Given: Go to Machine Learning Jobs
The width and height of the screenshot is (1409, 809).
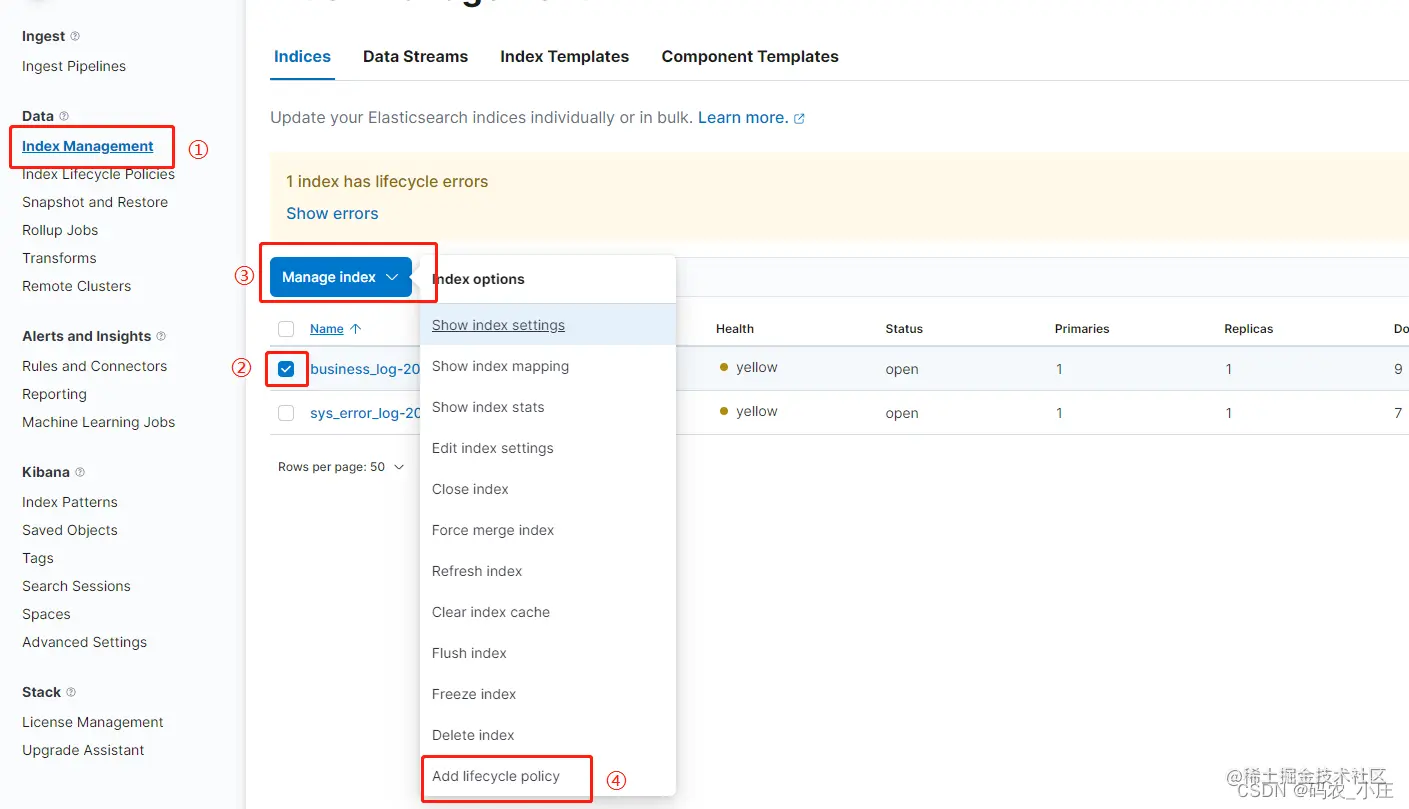Looking at the screenshot, I should (98, 422).
